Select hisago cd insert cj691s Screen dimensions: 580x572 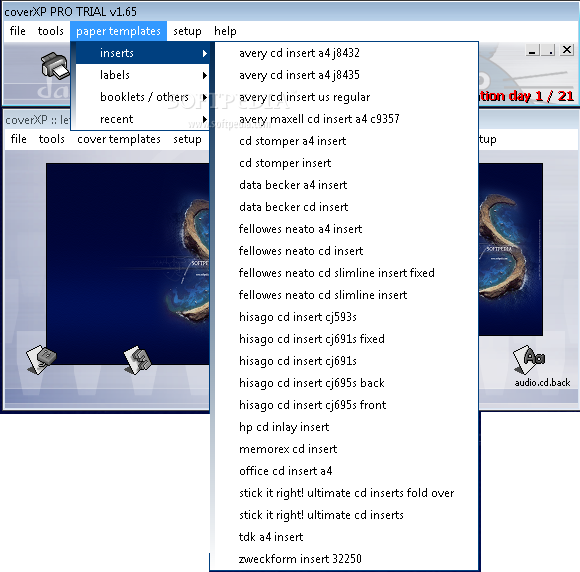pos(346,361)
